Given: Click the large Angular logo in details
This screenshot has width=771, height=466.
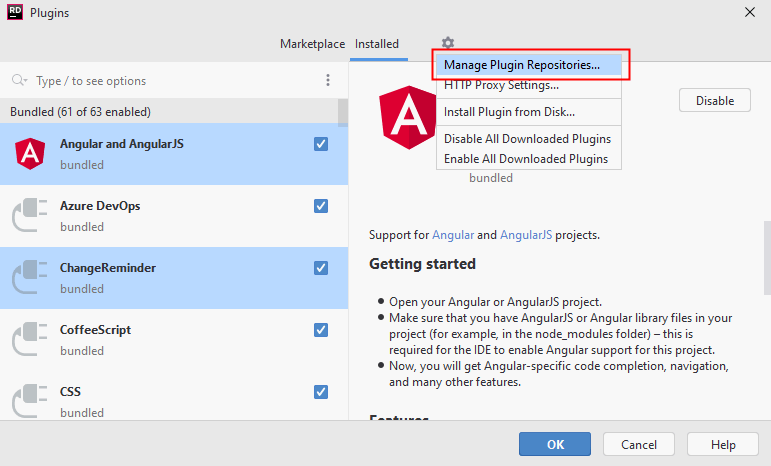Looking at the screenshot, I should click(405, 117).
